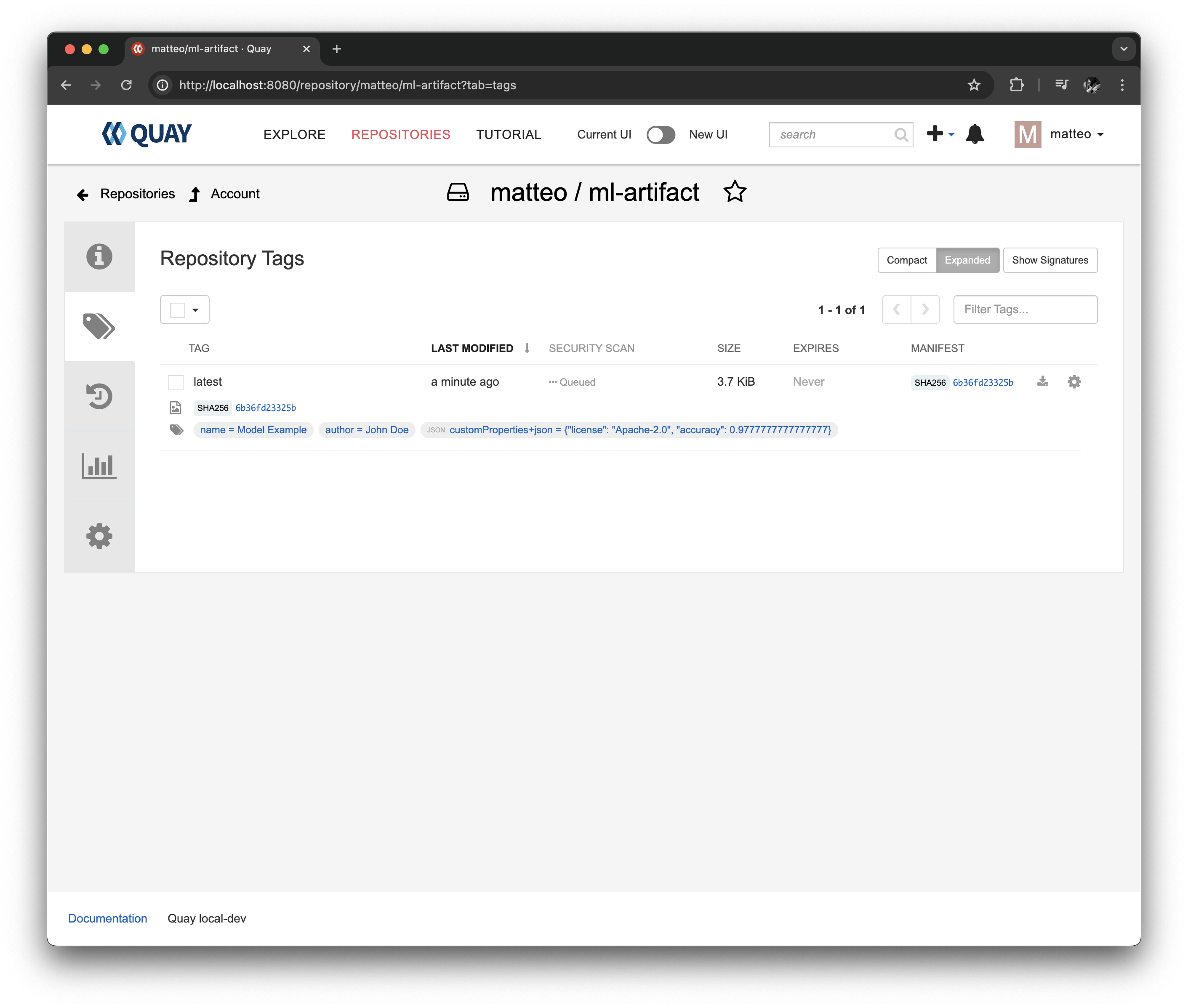Open the gear menu for the latest tag
The image size is (1188, 1008).
coord(1074,382)
